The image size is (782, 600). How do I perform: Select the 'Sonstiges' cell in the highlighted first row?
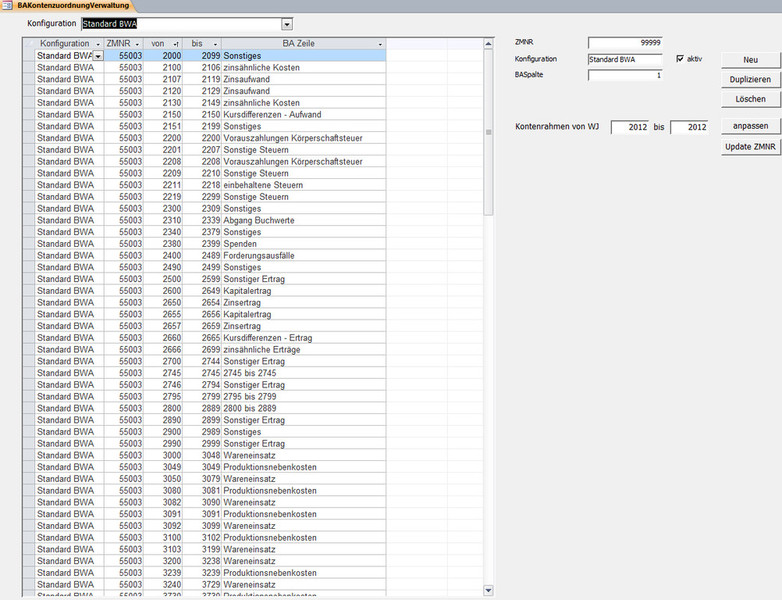tap(304, 56)
